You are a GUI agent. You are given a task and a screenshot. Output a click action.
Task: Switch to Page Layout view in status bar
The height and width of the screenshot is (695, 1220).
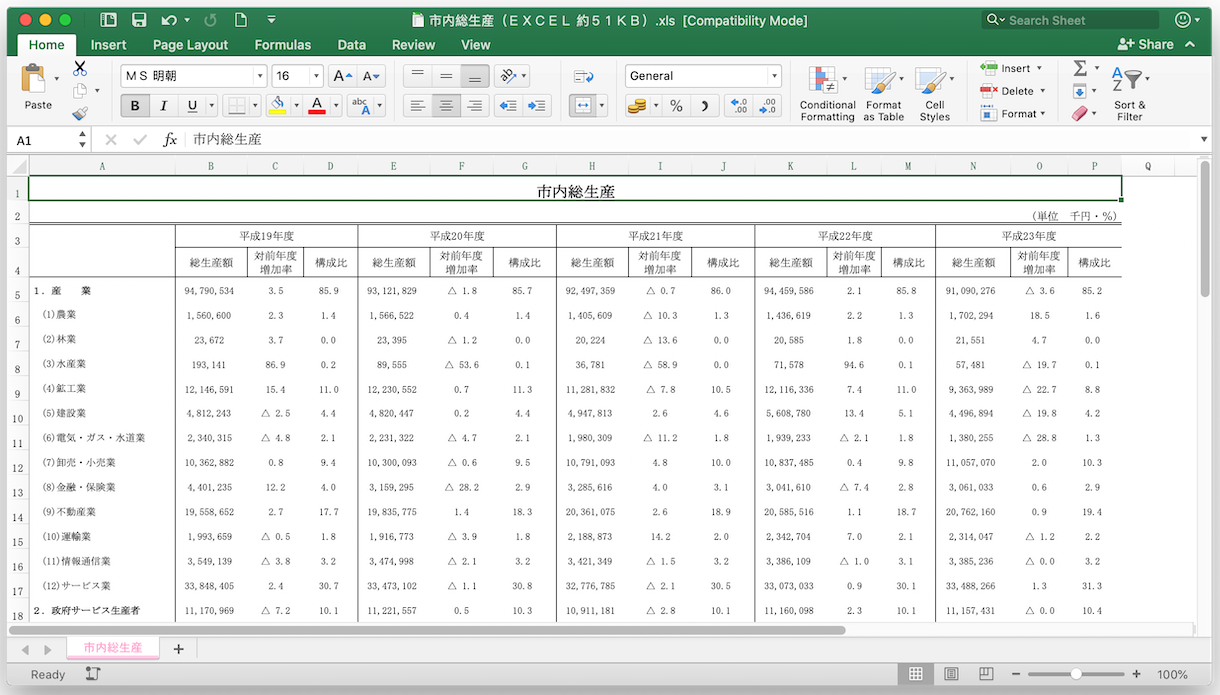(951, 674)
